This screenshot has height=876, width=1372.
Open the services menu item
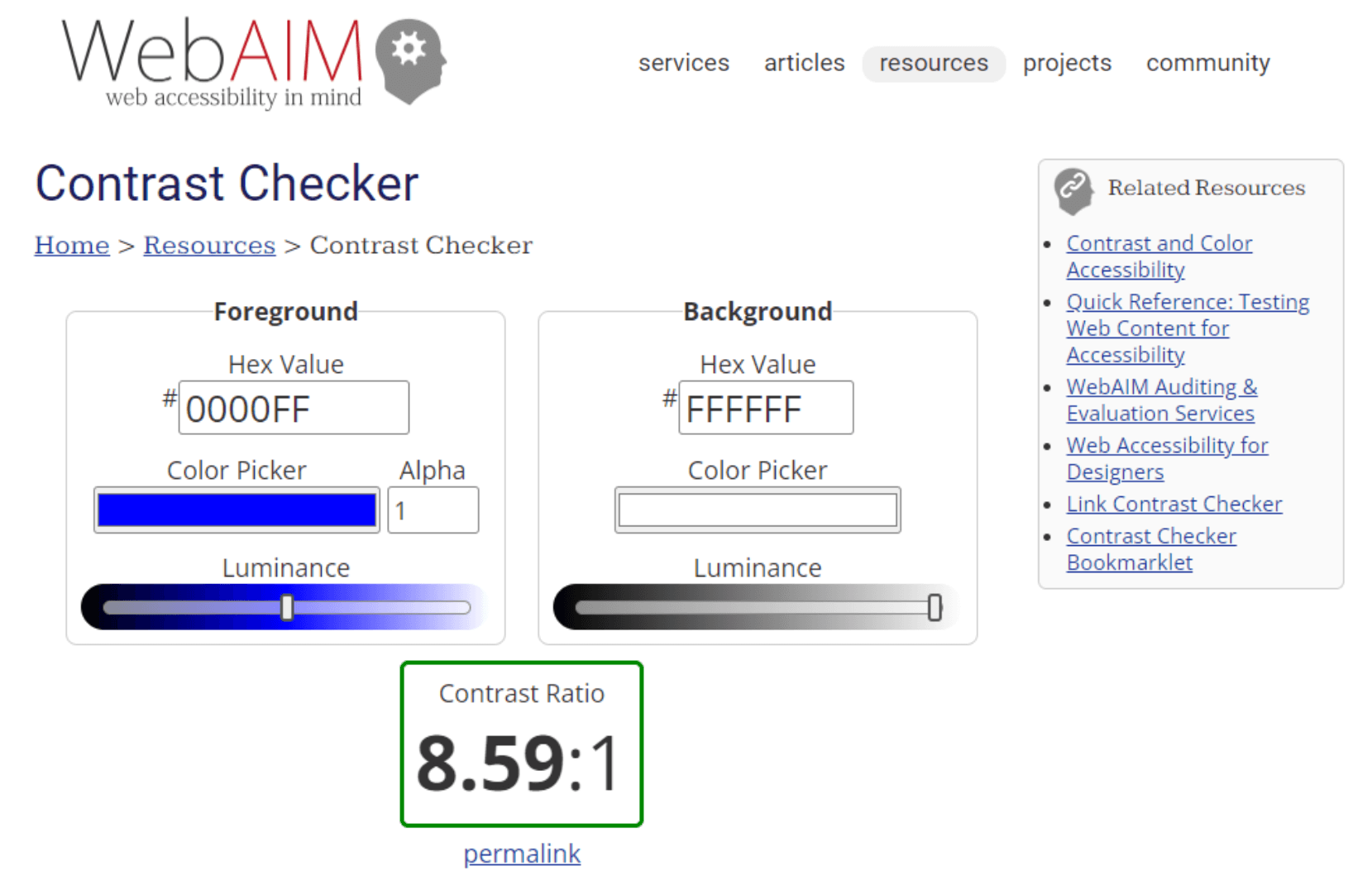pos(683,63)
